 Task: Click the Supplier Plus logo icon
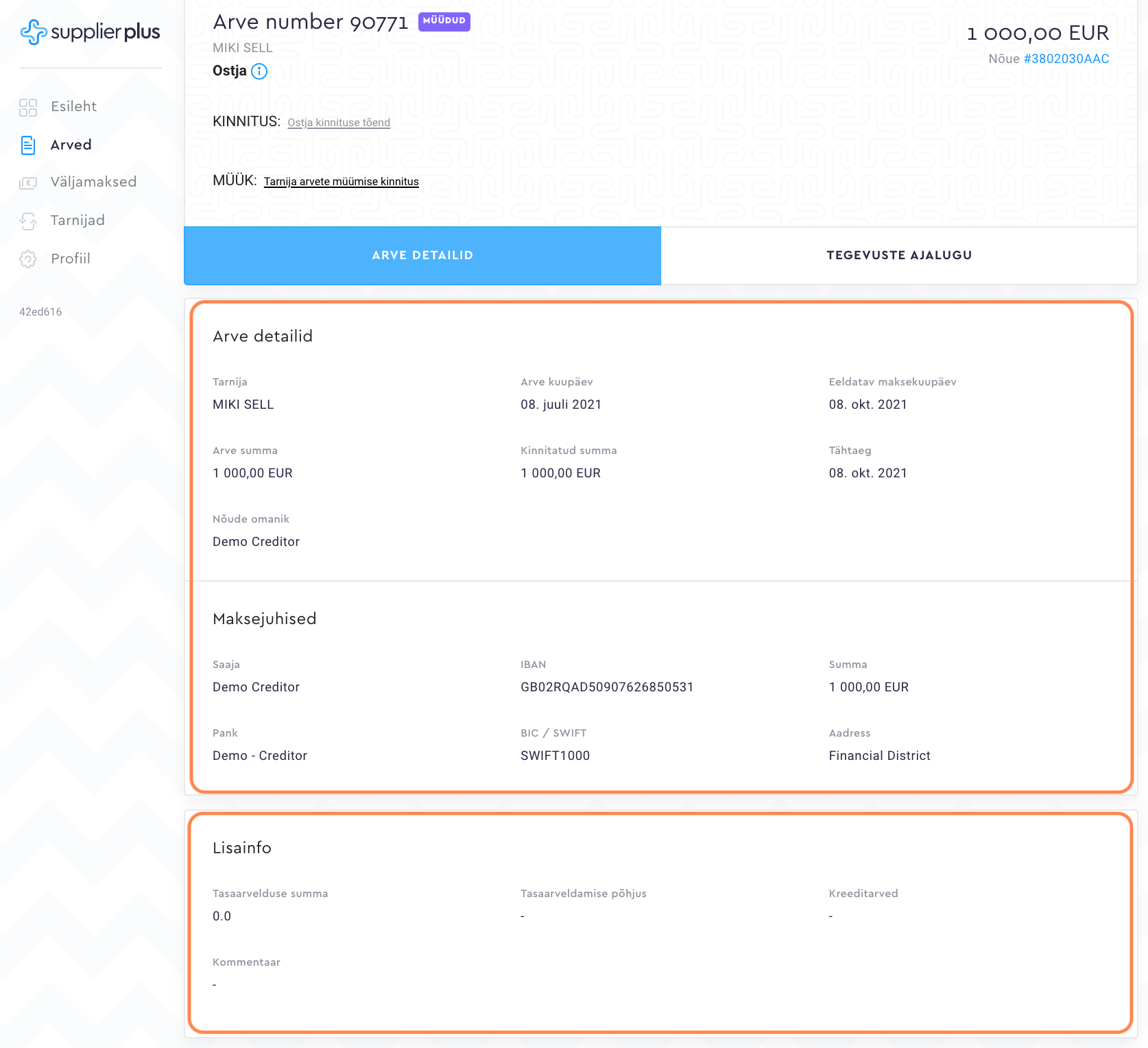(x=33, y=32)
